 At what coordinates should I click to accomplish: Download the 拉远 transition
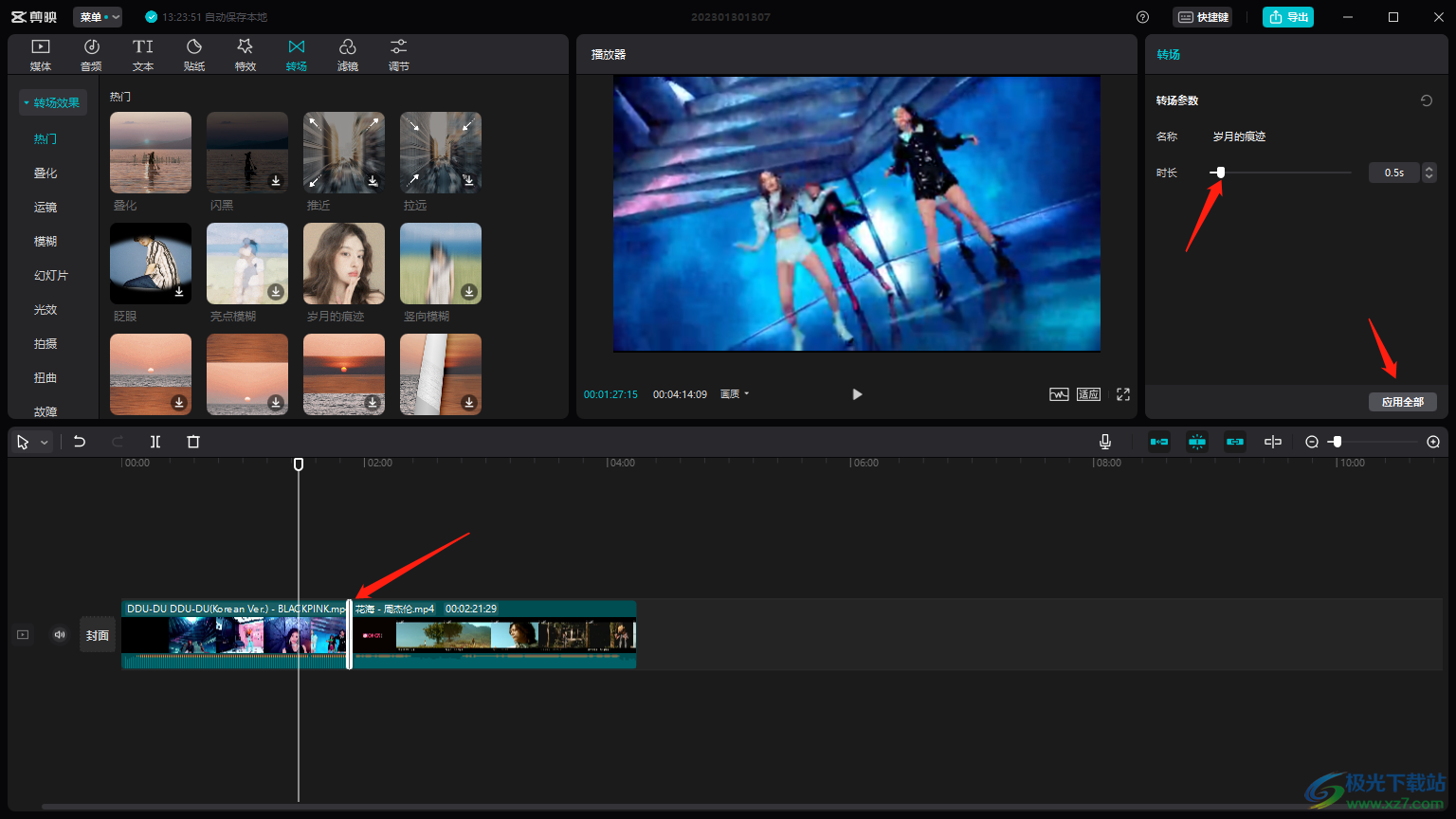pyautogui.click(x=469, y=181)
